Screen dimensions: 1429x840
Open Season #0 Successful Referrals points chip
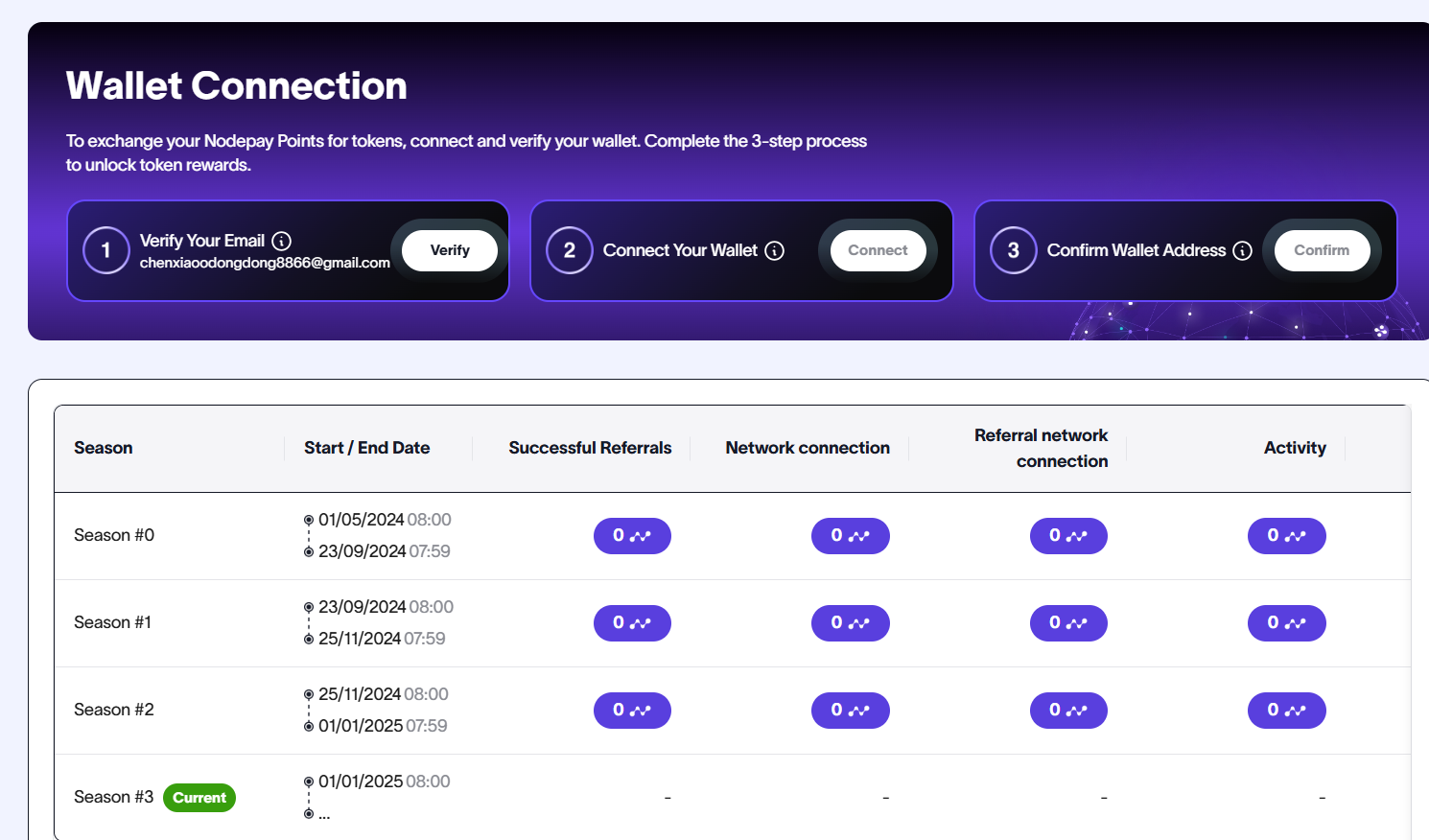coord(632,536)
